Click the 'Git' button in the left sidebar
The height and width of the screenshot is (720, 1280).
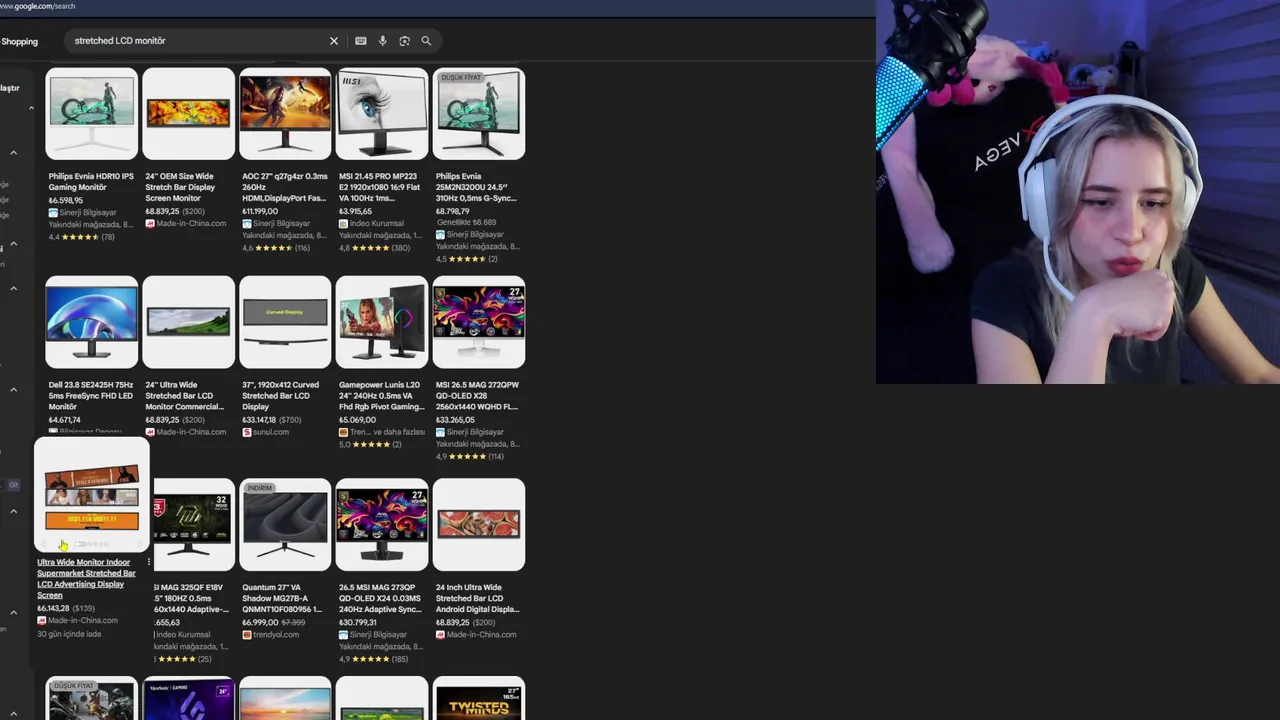point(13,485)
